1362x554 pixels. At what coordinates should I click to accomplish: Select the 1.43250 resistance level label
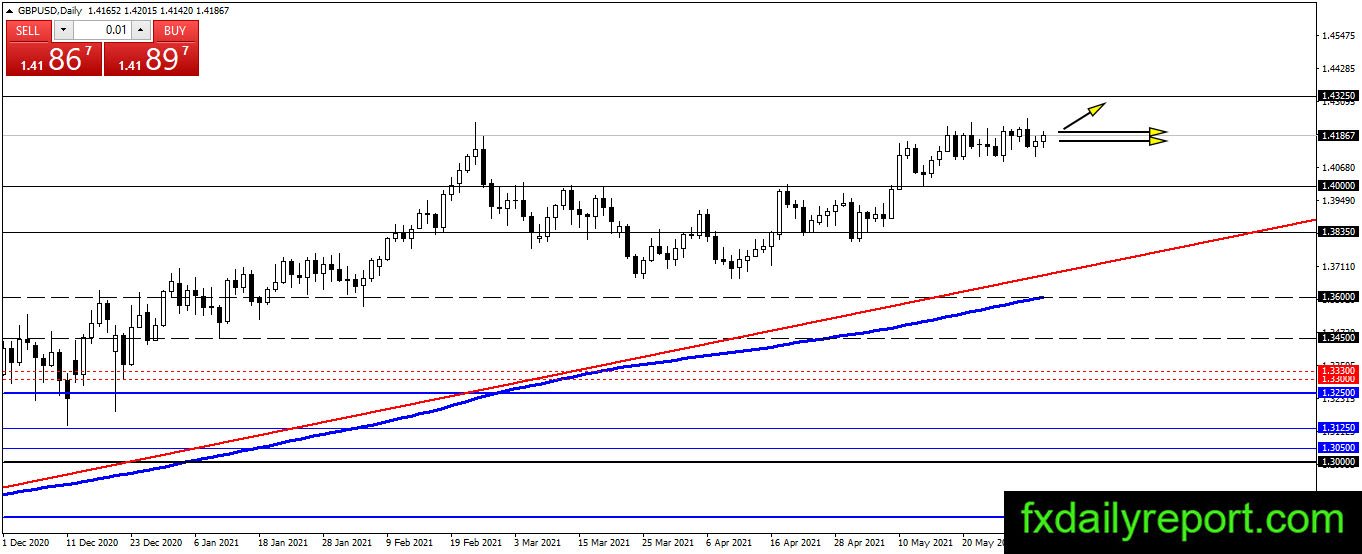click(x=1338, y=96)
